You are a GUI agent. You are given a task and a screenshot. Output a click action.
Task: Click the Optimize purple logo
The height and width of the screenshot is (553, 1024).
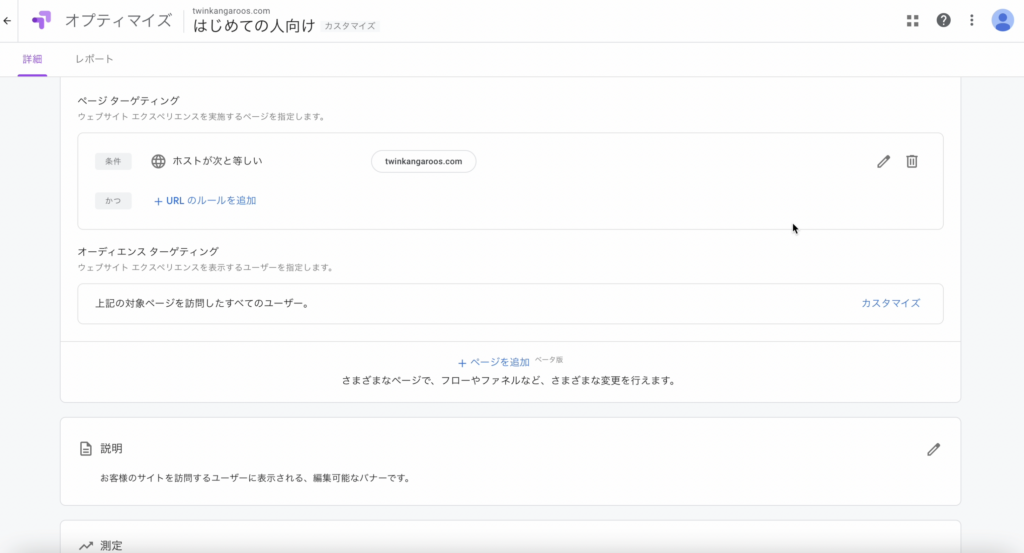click(41, 20)
